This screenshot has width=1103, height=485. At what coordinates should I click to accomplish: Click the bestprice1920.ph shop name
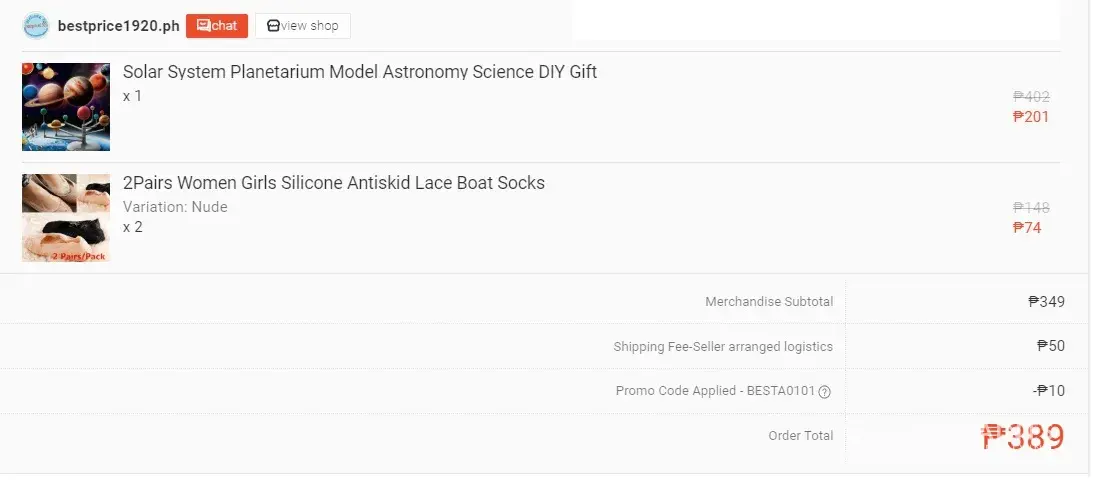coord(118,26)
